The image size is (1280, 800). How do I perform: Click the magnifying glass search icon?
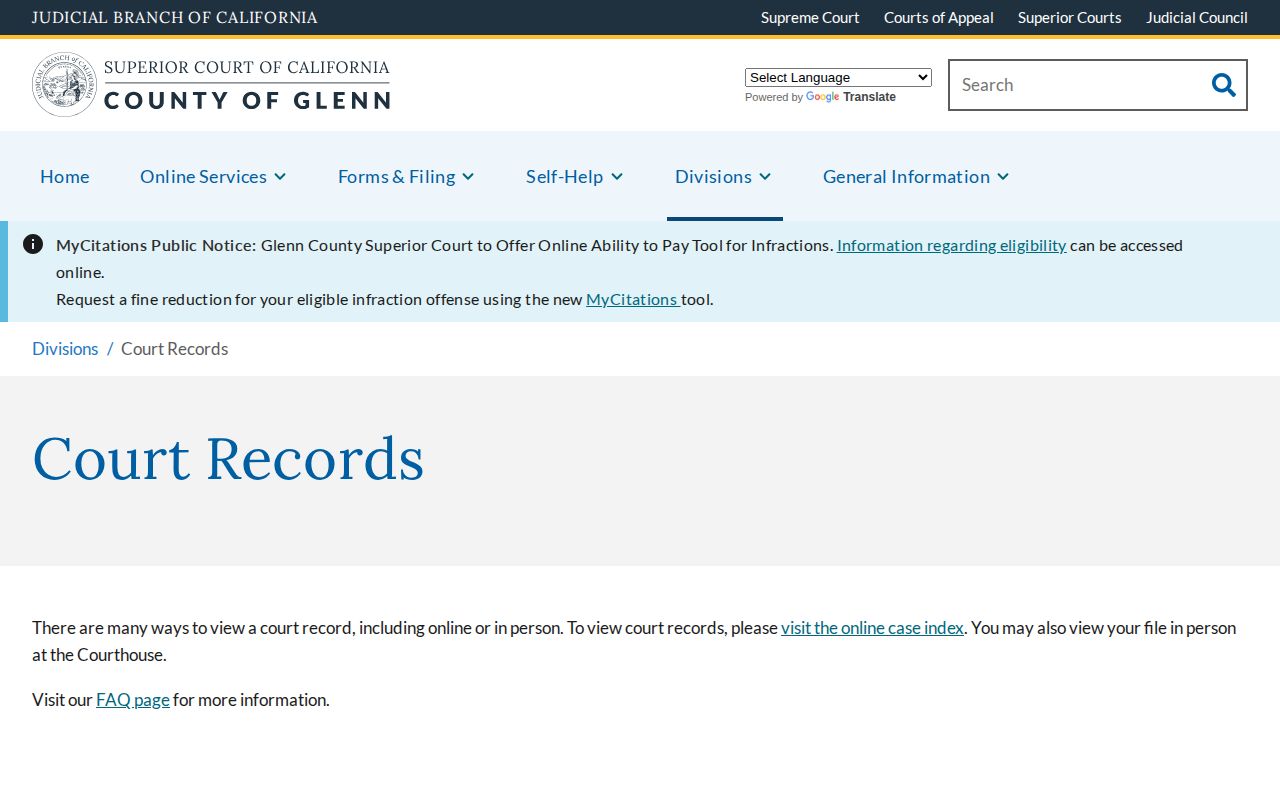(x=1223, y=85)
